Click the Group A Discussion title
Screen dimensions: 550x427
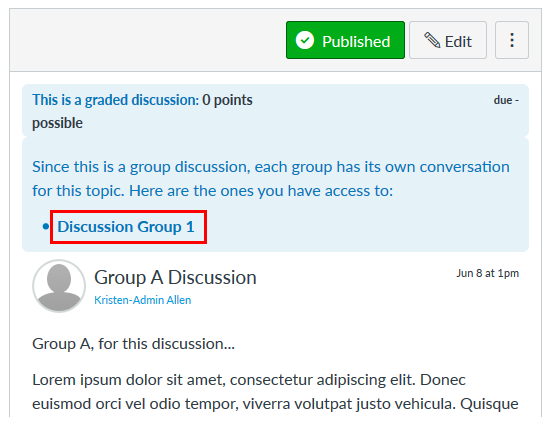(175, 277)
